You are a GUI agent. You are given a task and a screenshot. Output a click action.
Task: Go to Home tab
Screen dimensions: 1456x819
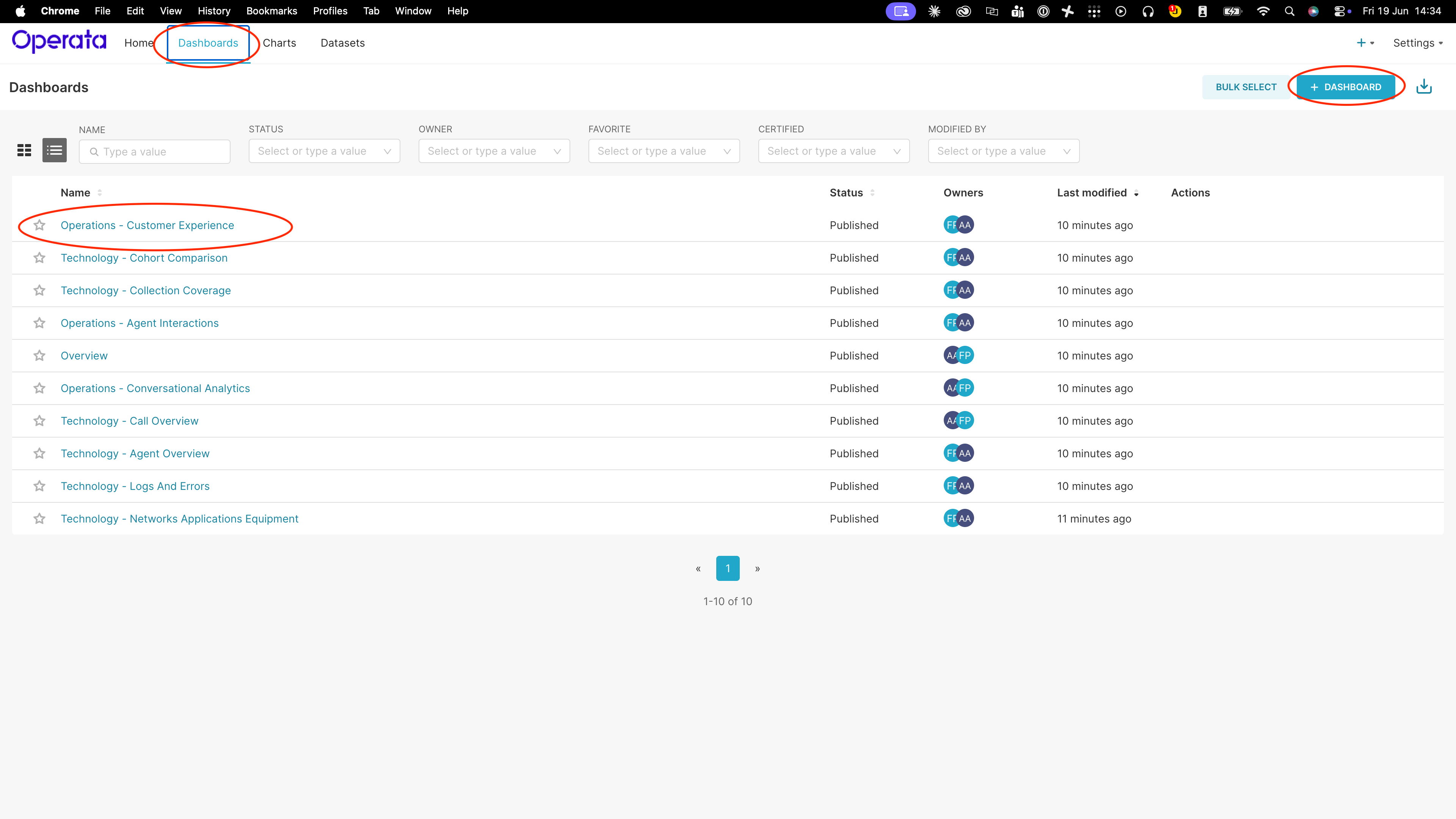point(138,43)
